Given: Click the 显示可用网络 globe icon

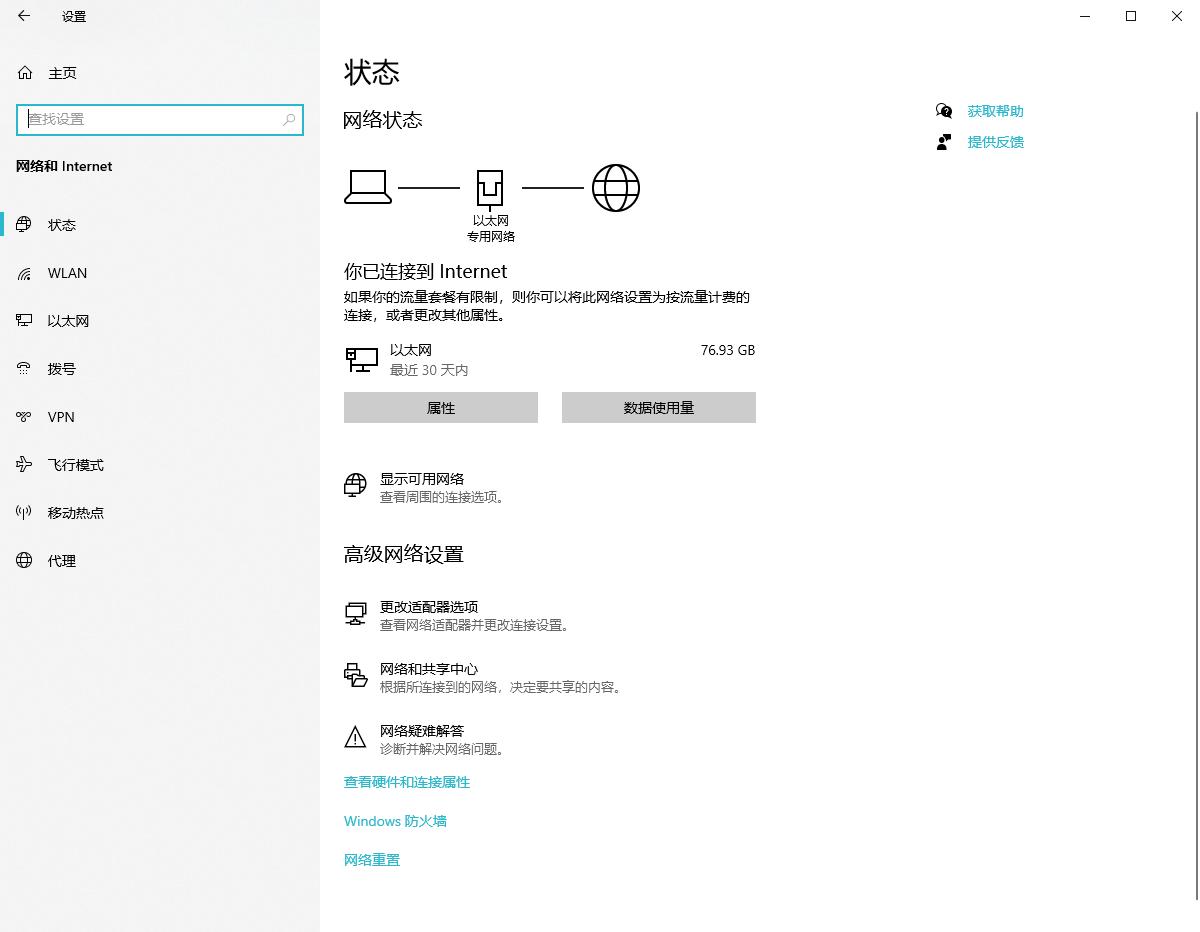Looking at the screenshot, I should coord(355,486).
